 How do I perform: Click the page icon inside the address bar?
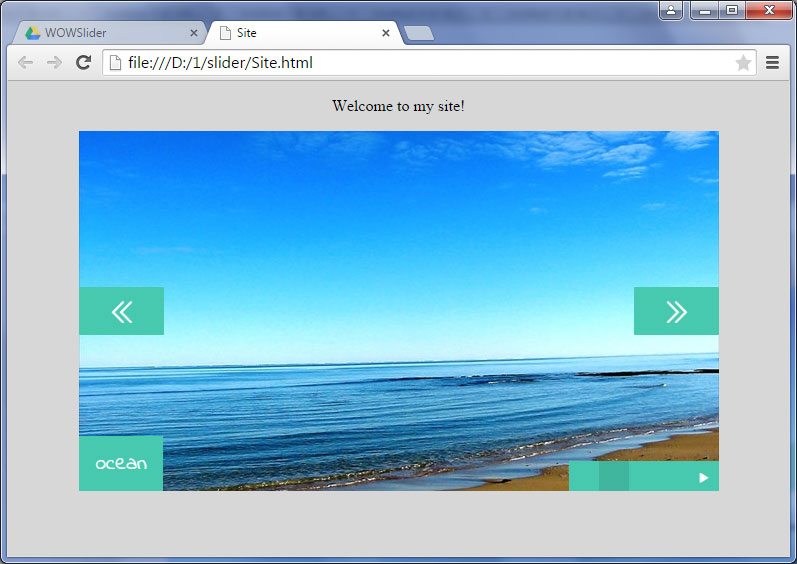(116, 62)
